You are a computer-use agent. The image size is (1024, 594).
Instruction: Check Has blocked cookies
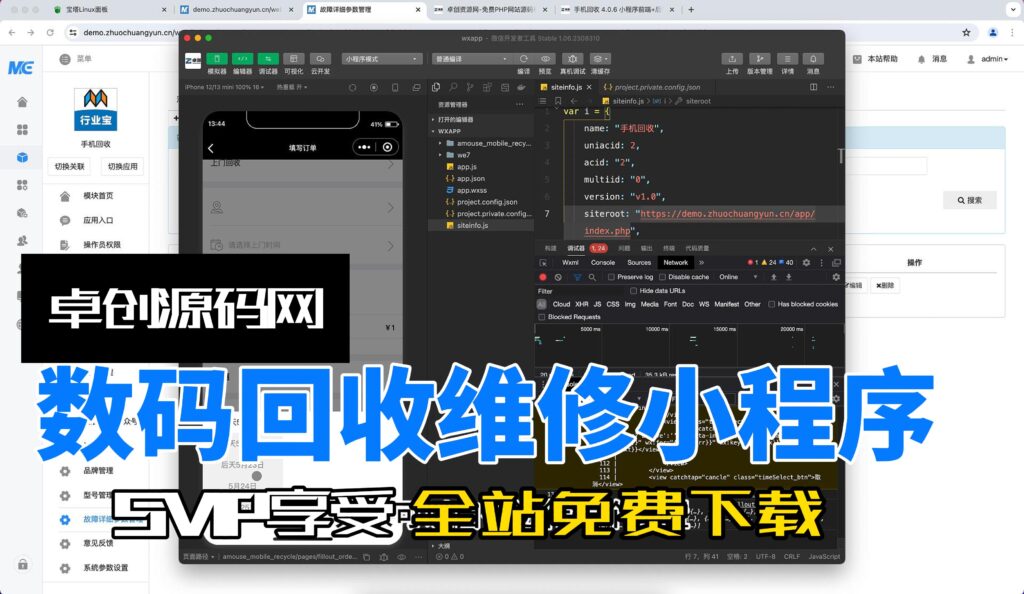click(x=771, y=304)
